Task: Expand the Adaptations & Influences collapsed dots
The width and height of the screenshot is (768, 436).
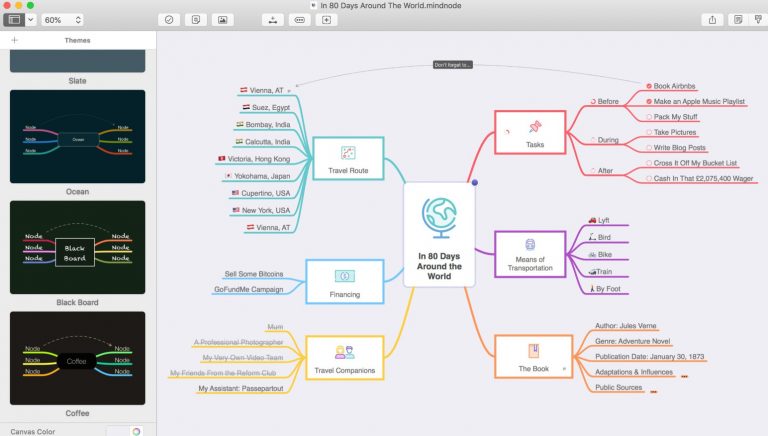Action: [684, 376]
